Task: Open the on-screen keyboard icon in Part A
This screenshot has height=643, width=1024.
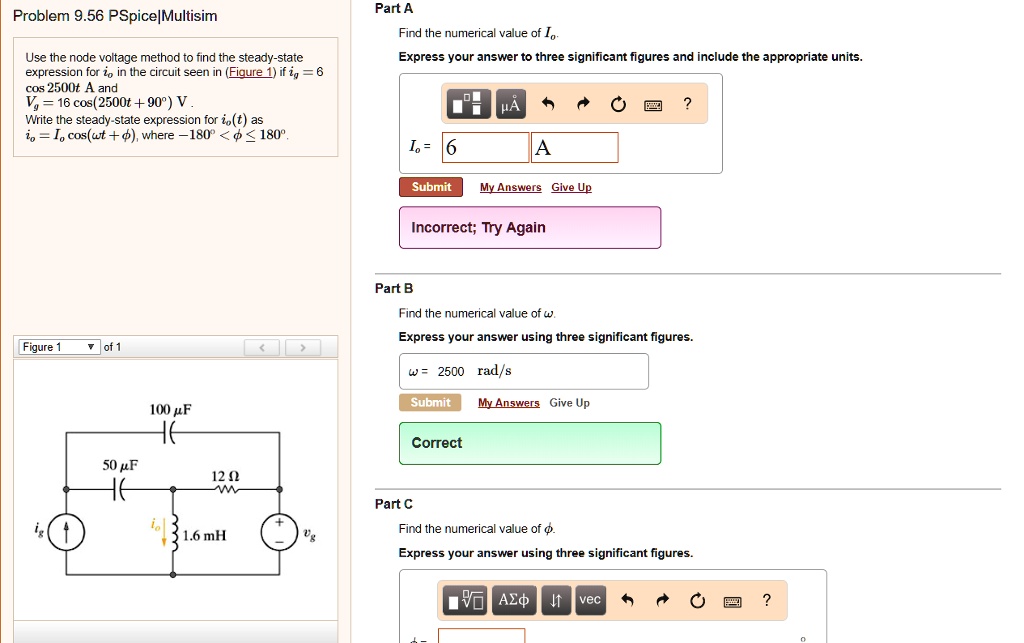Action: coord(654,103)
